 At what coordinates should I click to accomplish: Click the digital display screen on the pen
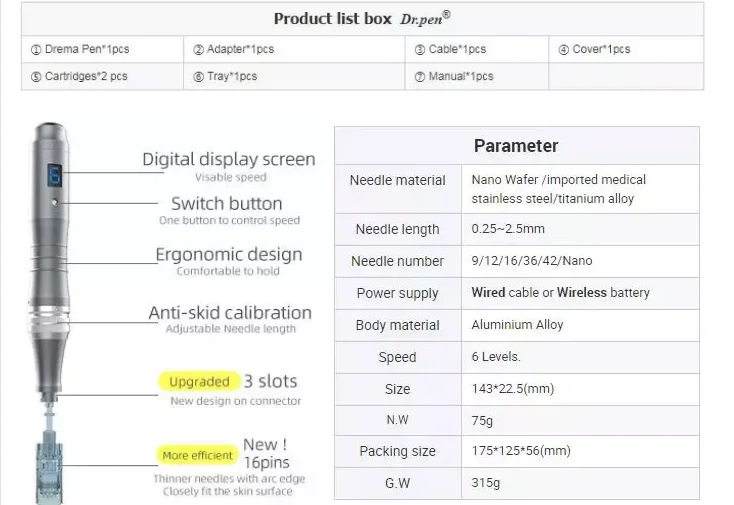click(56, 176)
